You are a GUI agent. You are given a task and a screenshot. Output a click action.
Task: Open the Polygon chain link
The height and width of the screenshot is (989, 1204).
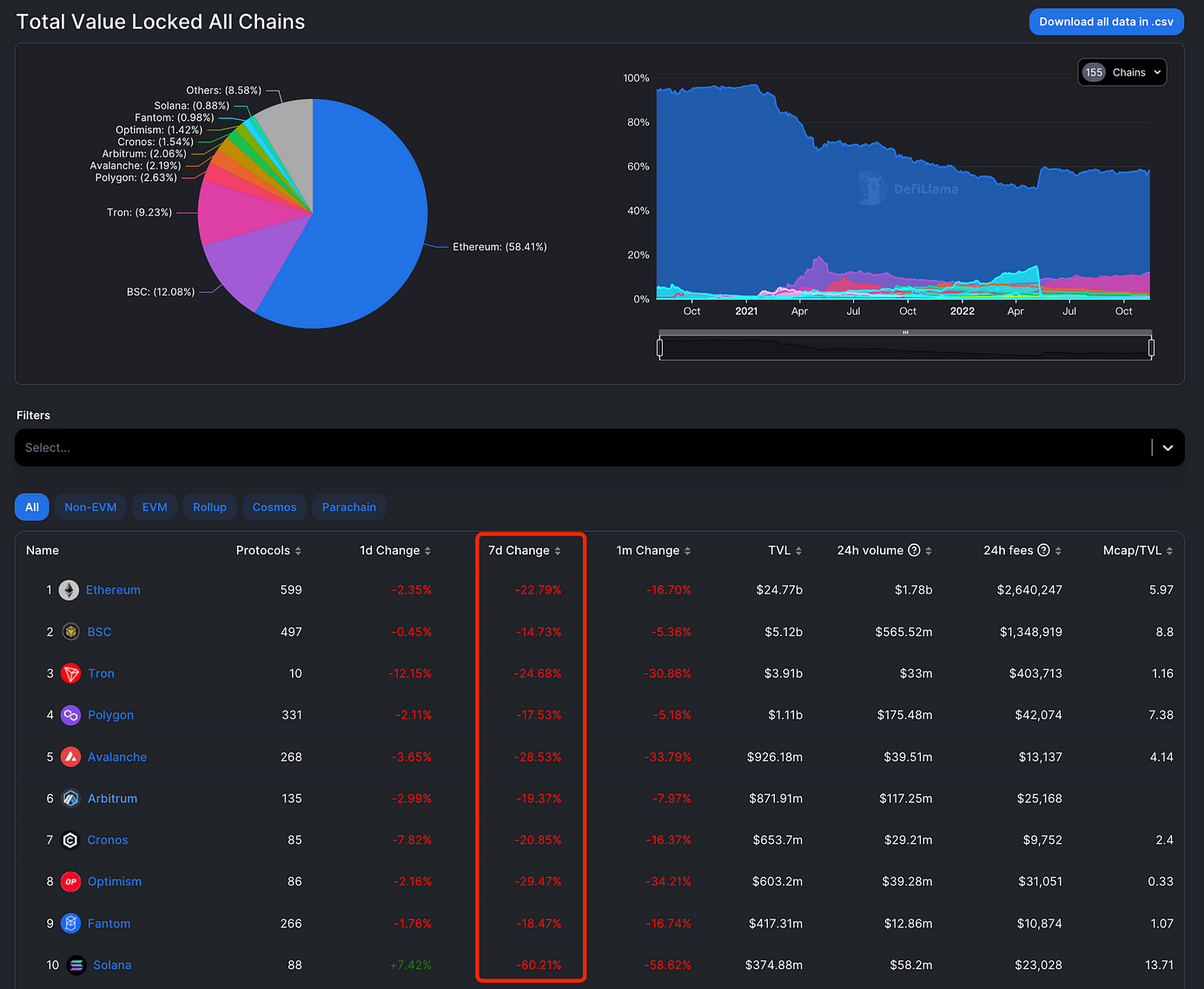[110, 715]
